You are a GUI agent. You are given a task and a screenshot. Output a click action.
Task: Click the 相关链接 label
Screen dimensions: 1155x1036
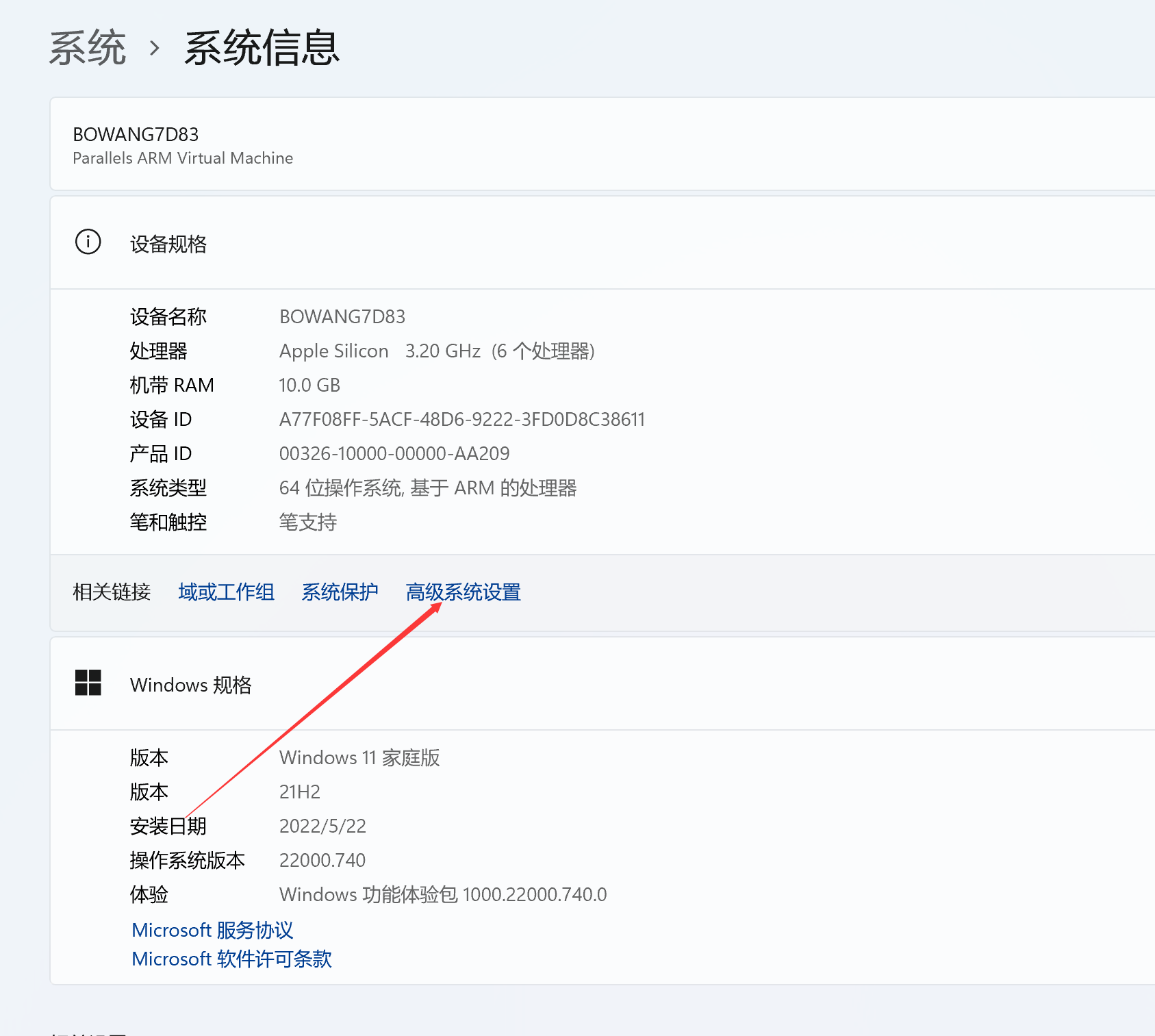tap(112, 592)
